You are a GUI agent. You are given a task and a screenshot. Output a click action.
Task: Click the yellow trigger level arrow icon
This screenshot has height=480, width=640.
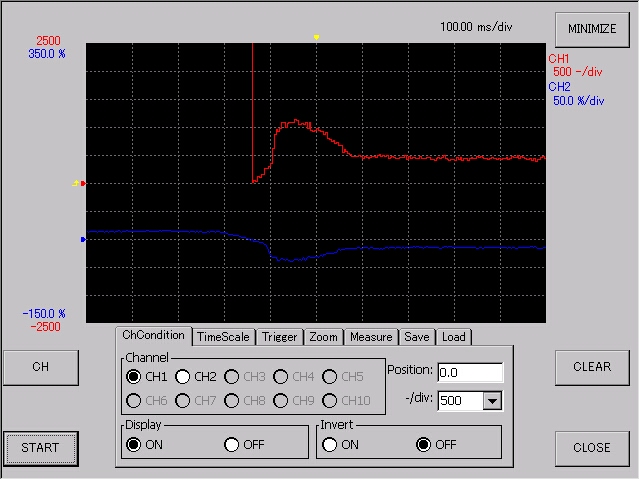click(x=76, y=183)
